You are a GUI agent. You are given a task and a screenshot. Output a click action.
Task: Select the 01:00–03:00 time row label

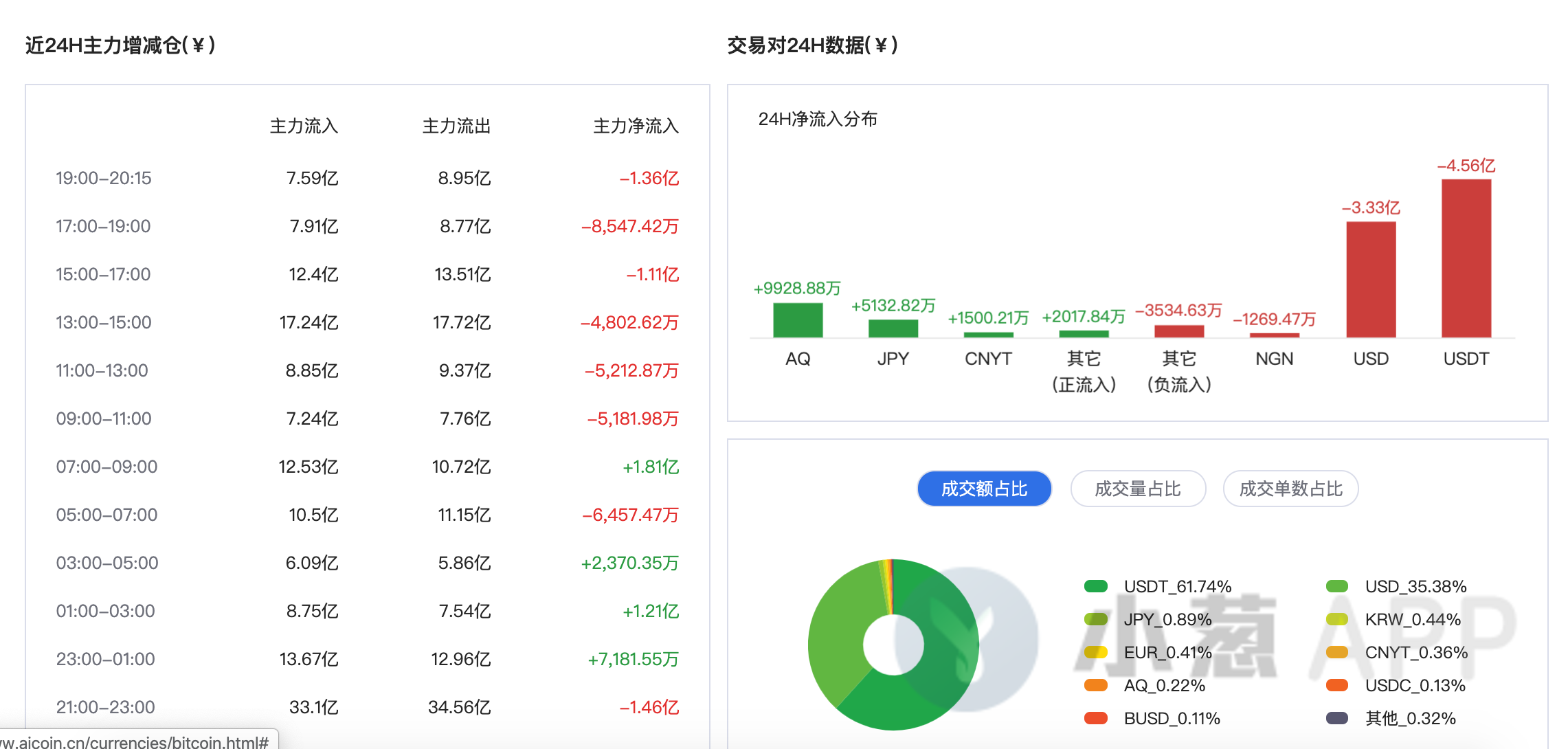pyautogui.click(x=105, y=611)
